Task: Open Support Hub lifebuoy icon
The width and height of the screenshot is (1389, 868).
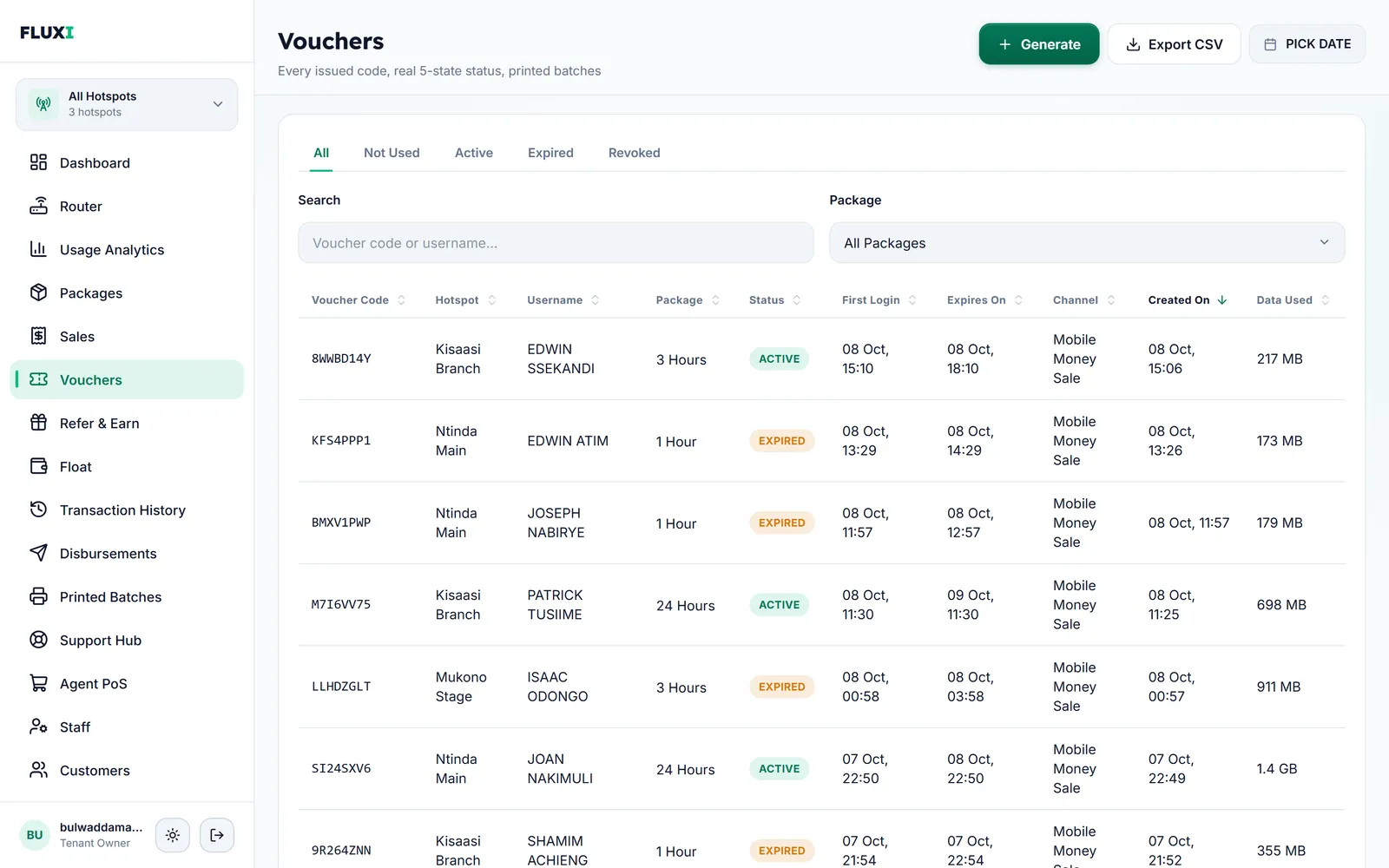Action: (38, 640)
